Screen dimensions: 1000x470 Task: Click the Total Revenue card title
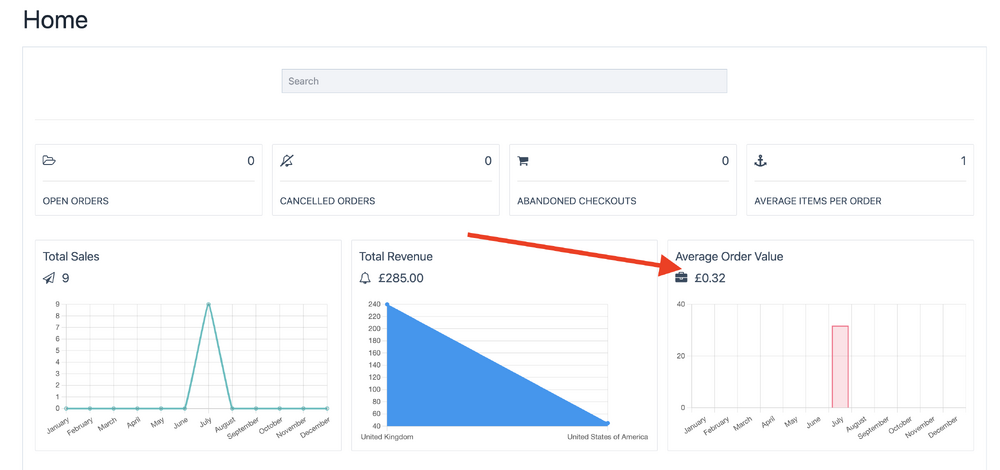[x=396, y=256]
